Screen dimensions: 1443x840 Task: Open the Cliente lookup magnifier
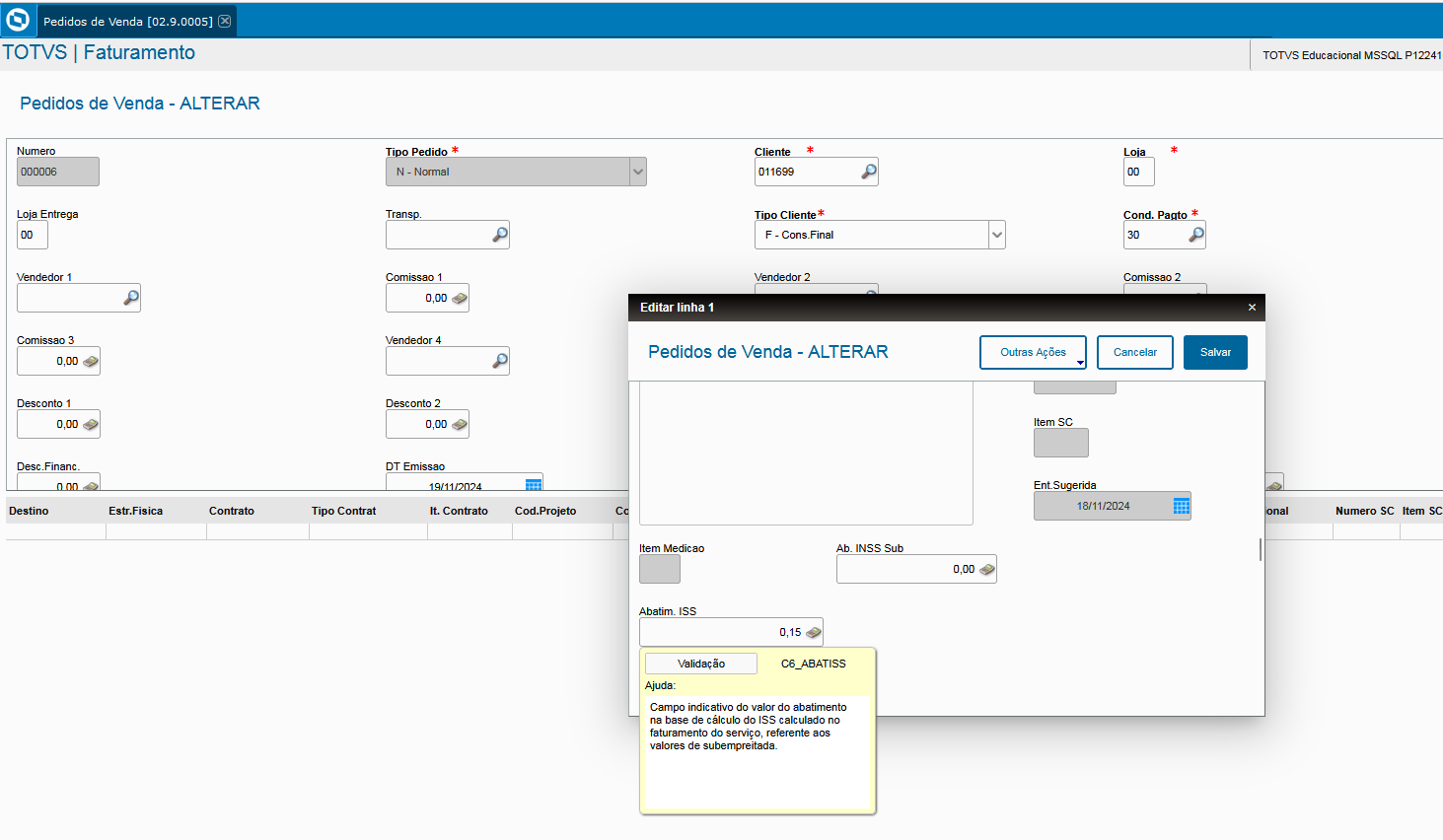[868, 172]
